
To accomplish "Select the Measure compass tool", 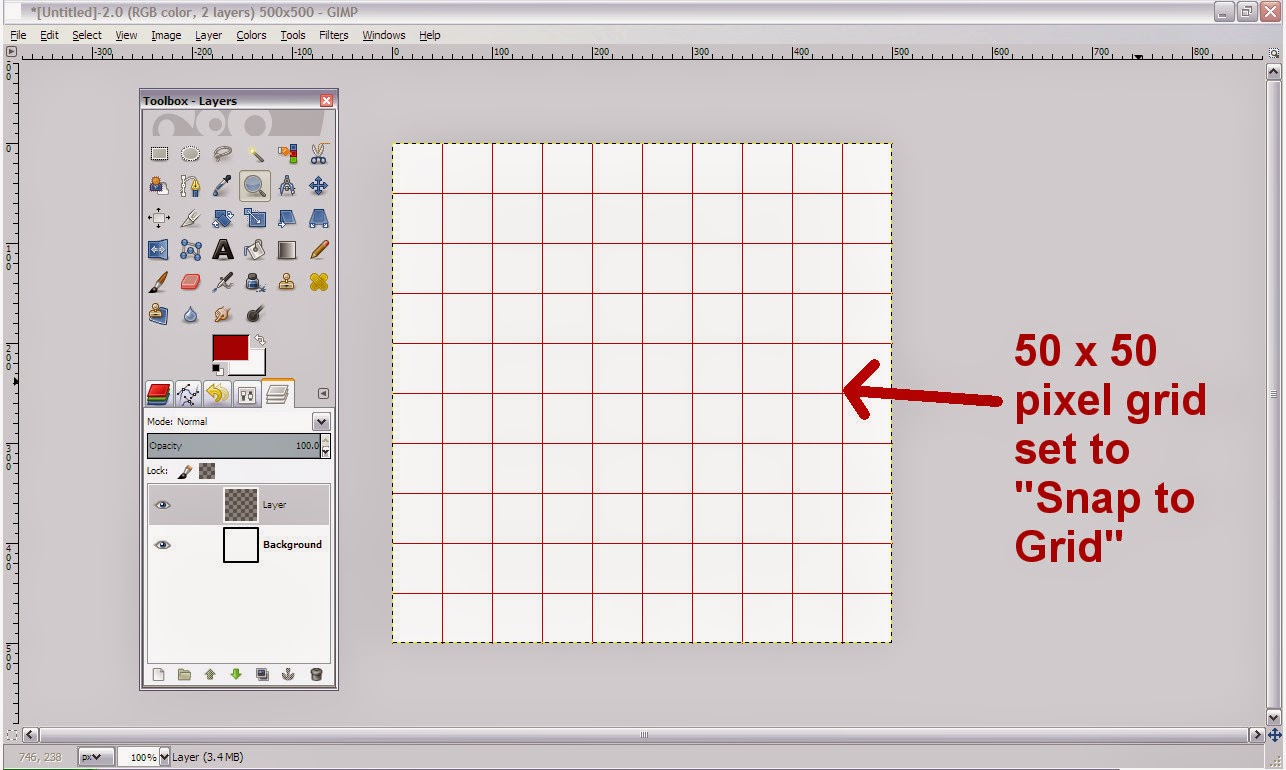I will (287, 186).
